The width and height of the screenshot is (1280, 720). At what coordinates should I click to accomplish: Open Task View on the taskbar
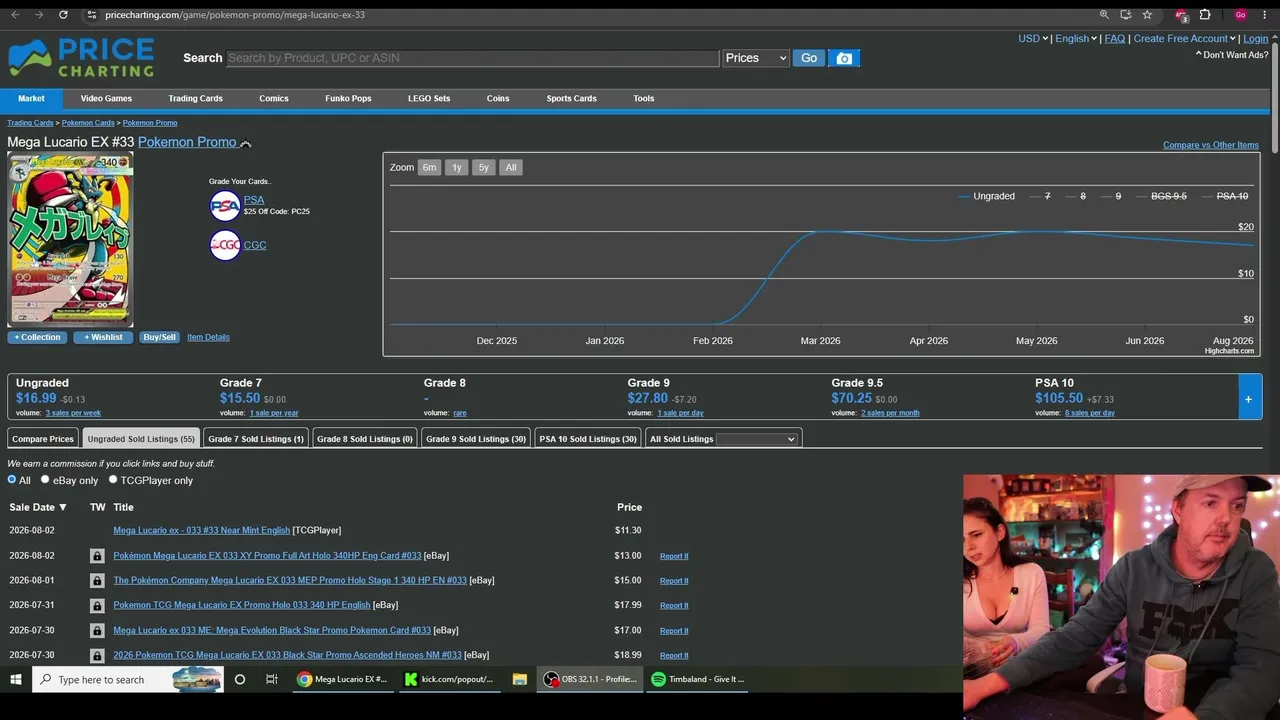tap(271, 679)
